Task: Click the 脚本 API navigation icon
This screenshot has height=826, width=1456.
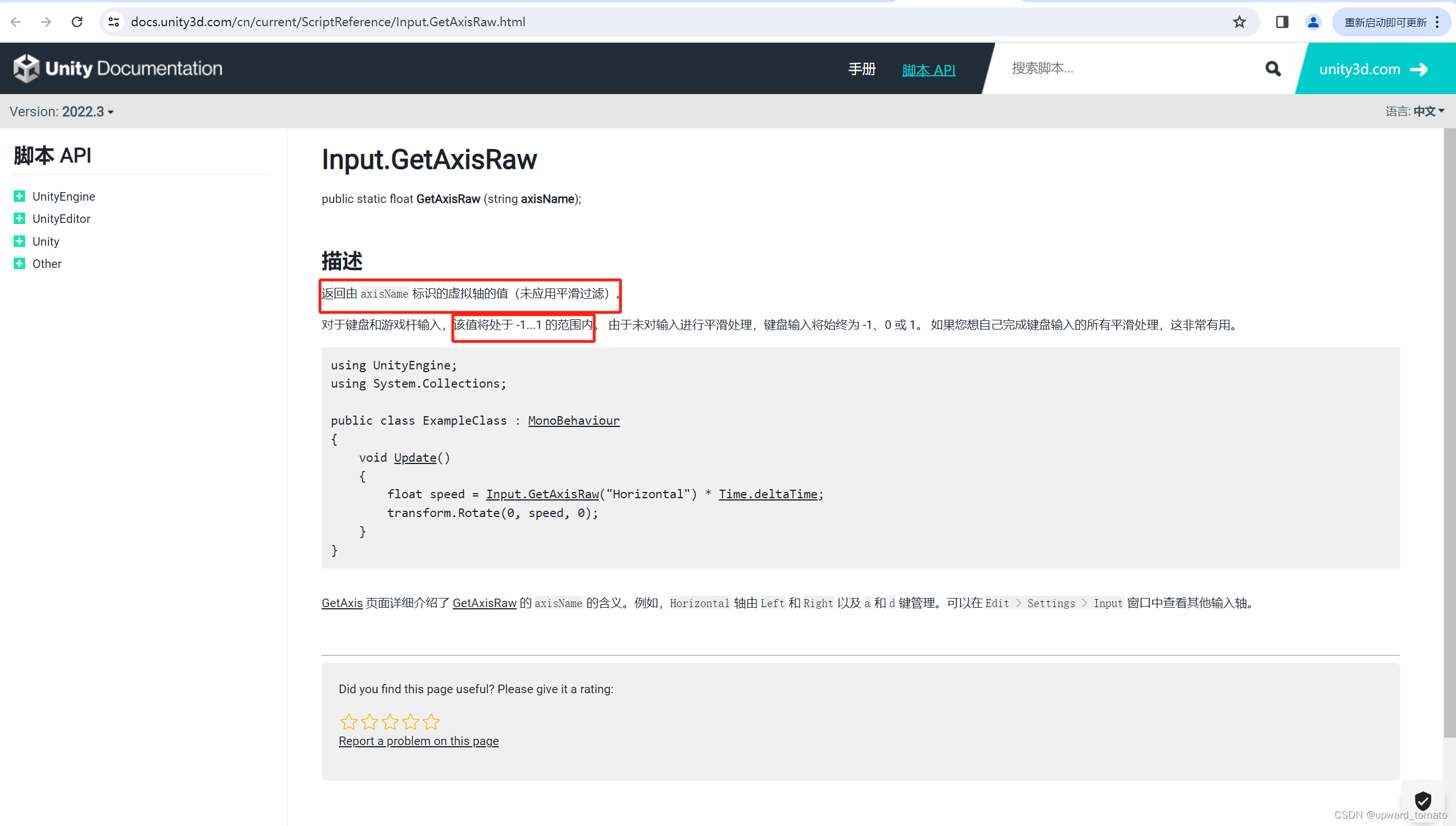Action: 928,68
